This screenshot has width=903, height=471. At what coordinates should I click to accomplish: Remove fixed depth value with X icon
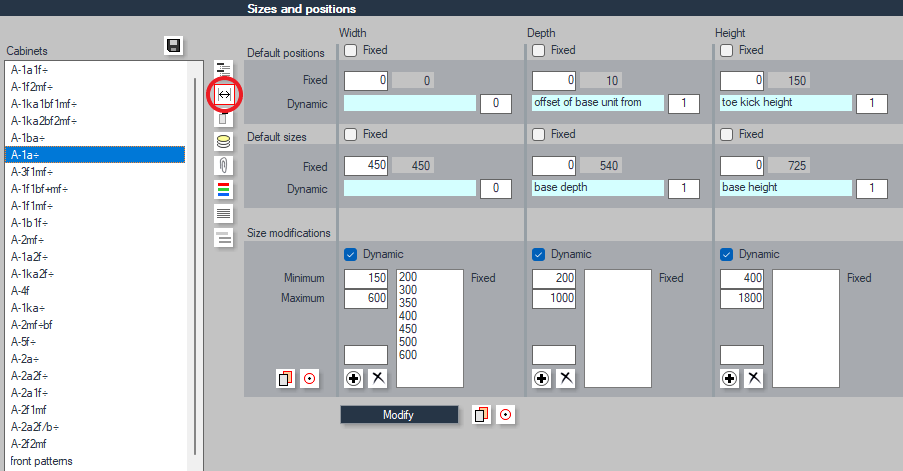[x=566, y=378]
